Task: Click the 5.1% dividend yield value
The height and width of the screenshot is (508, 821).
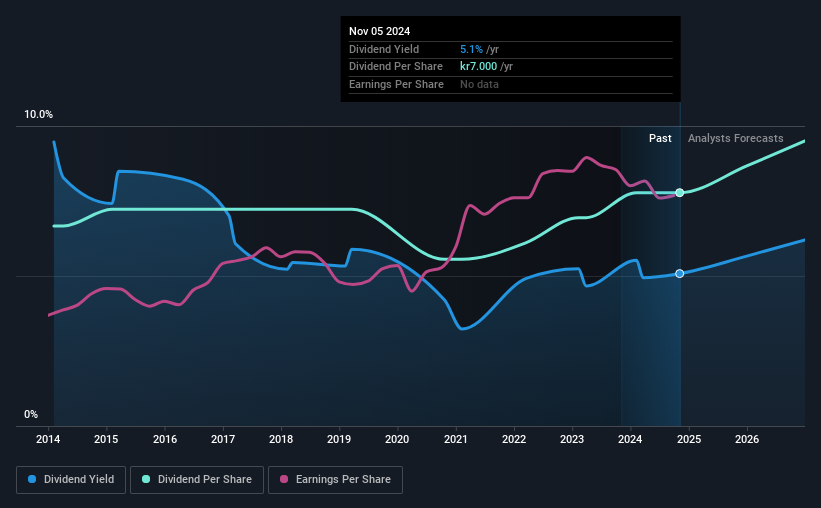Action: (471, 49)
